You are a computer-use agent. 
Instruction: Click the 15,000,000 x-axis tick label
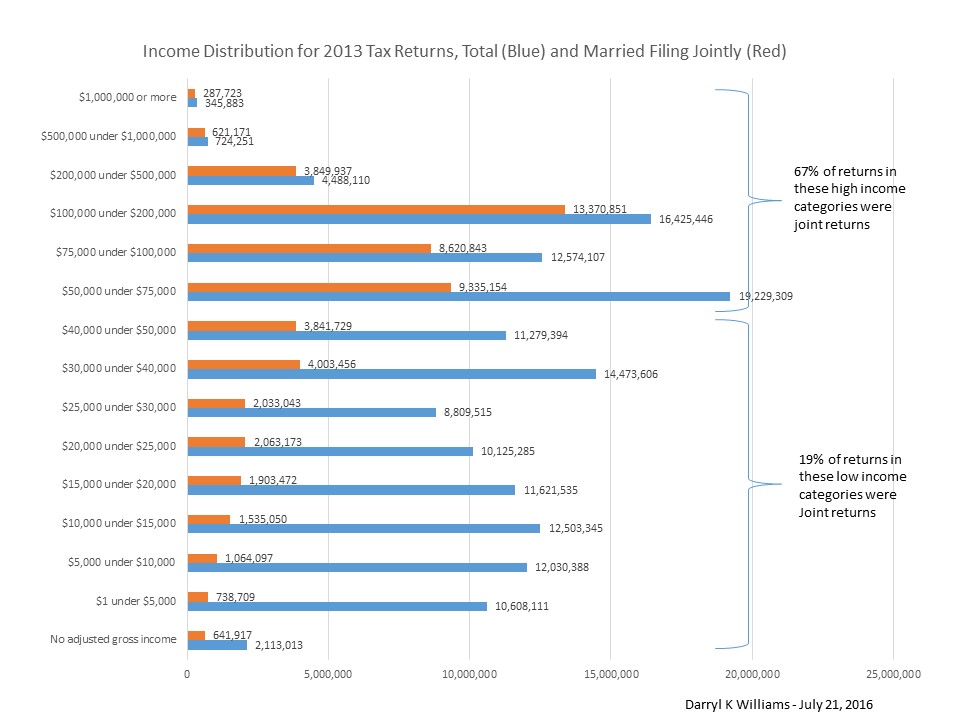(x=611, y=675)
